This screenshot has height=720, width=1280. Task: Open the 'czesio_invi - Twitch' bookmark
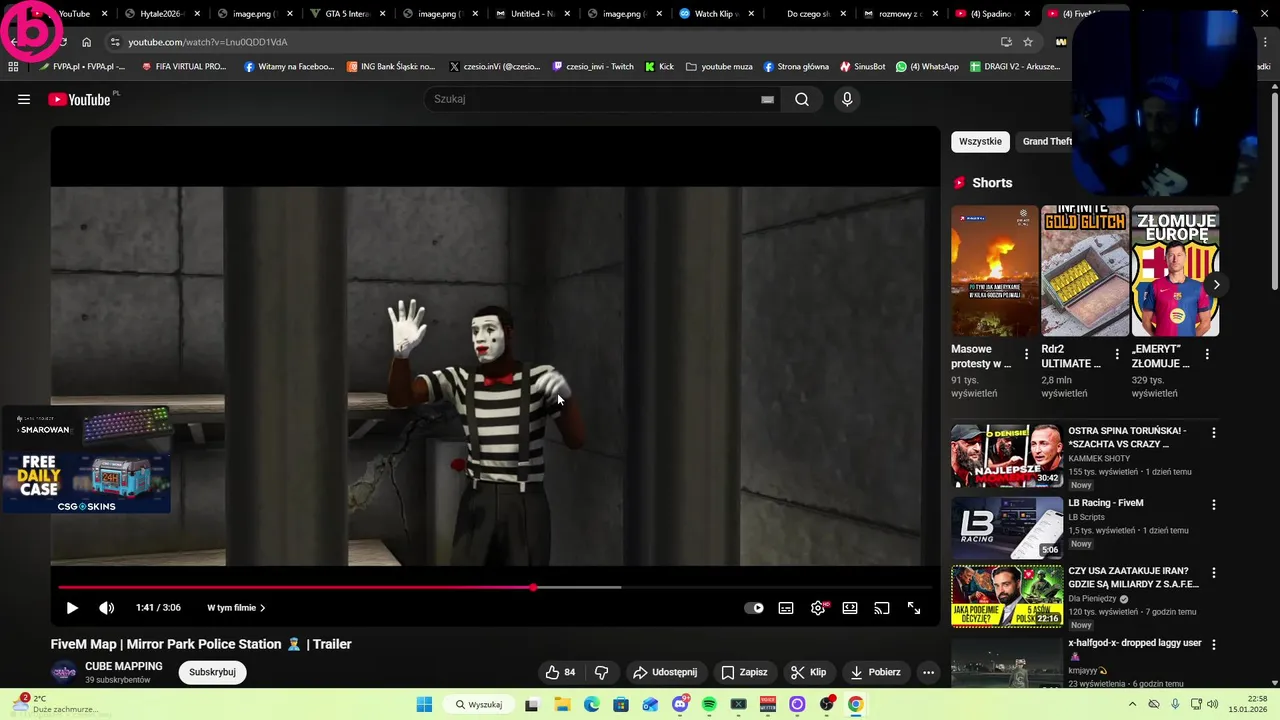pos(593,66)
